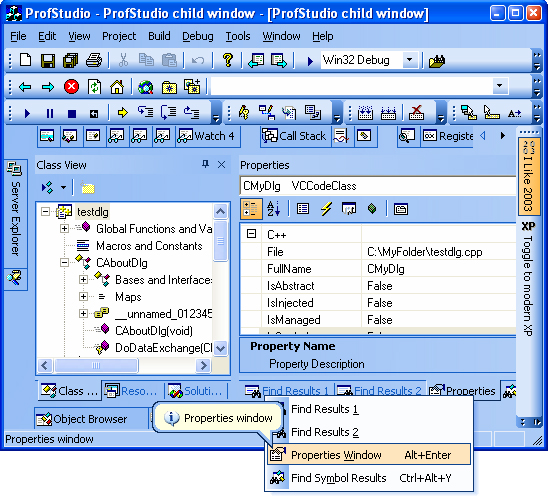
Task: Open the File menu
Action: click(18, 36)
